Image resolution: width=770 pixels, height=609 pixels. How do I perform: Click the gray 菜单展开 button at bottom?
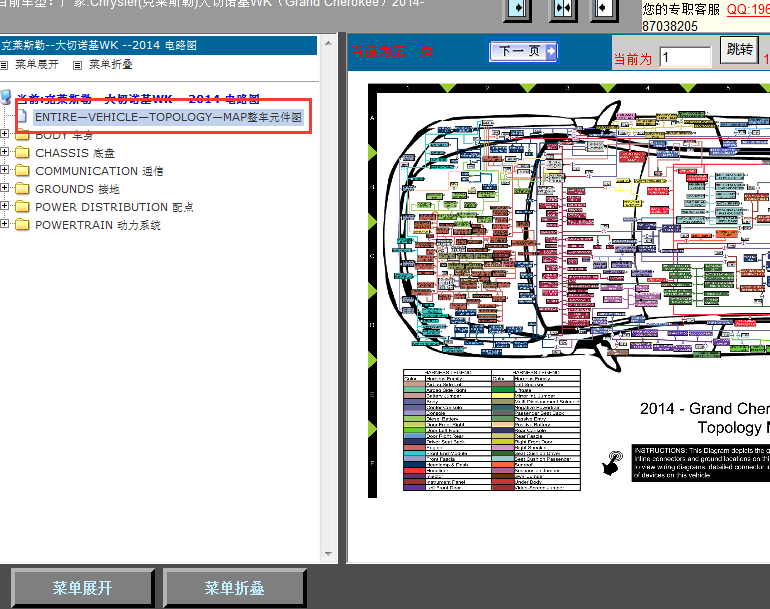point(82,588)
